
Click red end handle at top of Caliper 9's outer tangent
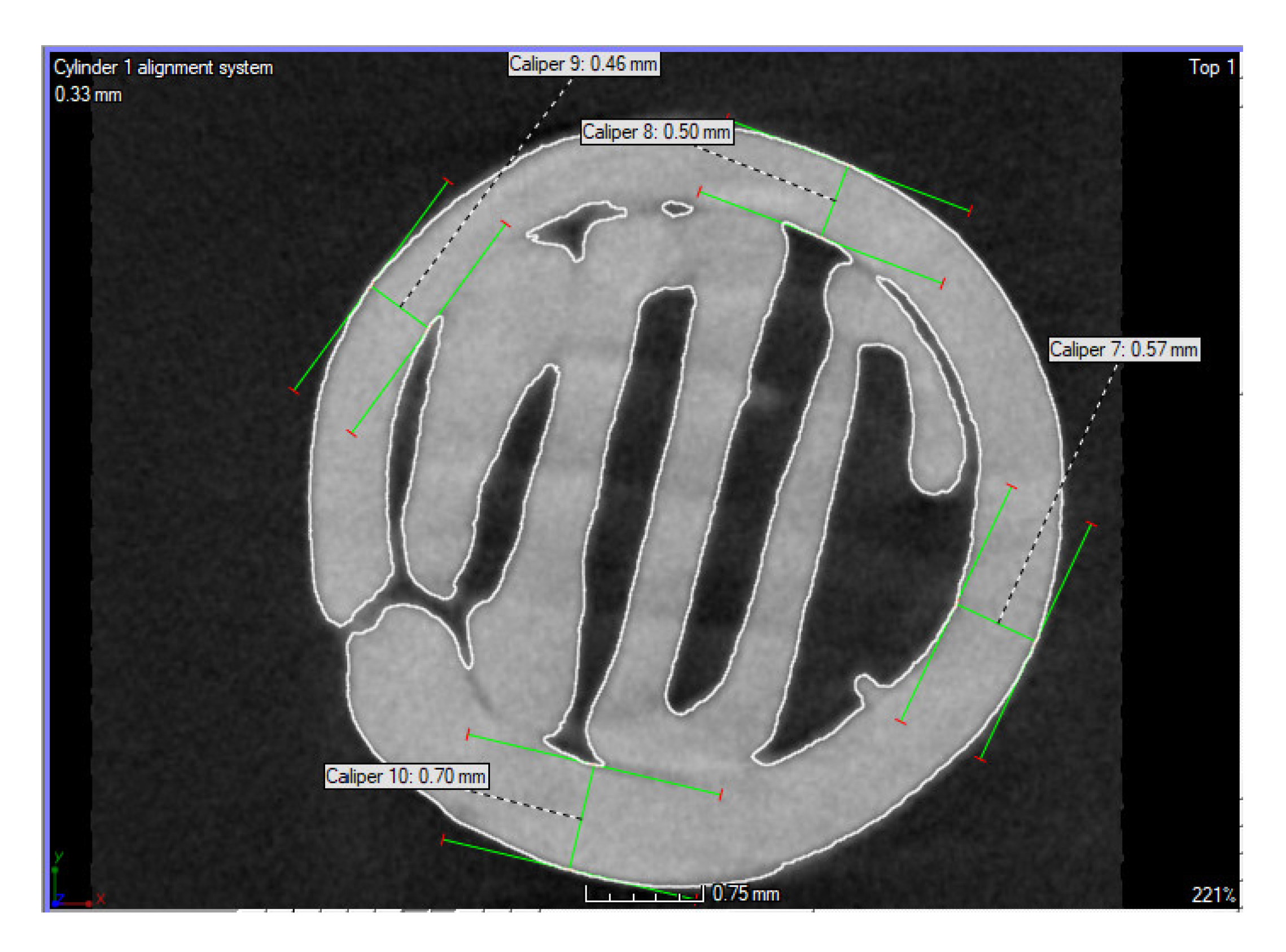pos(447,182)
